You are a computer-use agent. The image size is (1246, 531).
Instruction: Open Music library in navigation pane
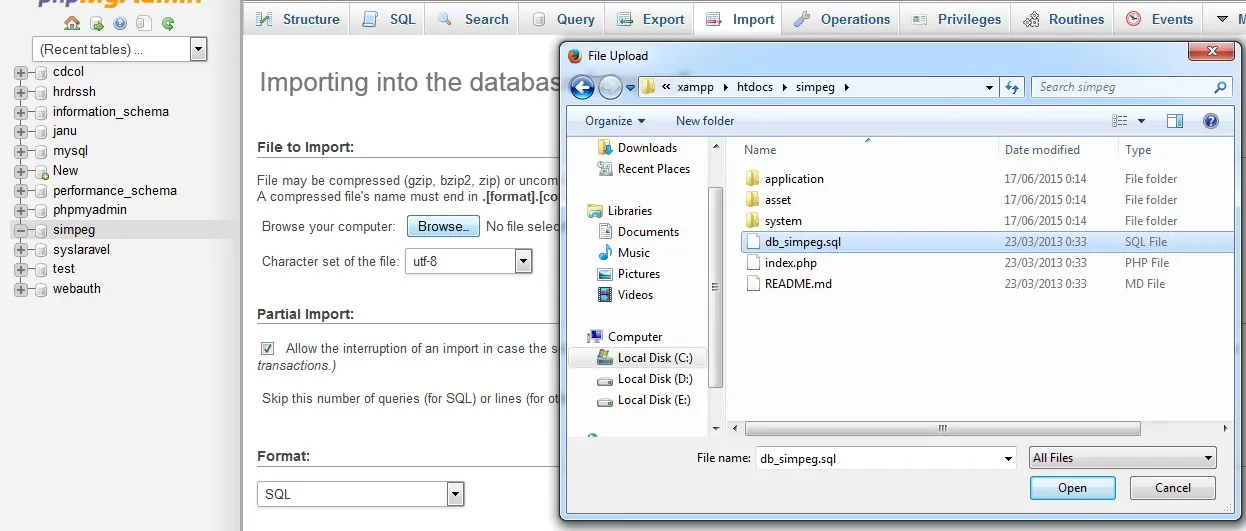[x=634, y=253]
